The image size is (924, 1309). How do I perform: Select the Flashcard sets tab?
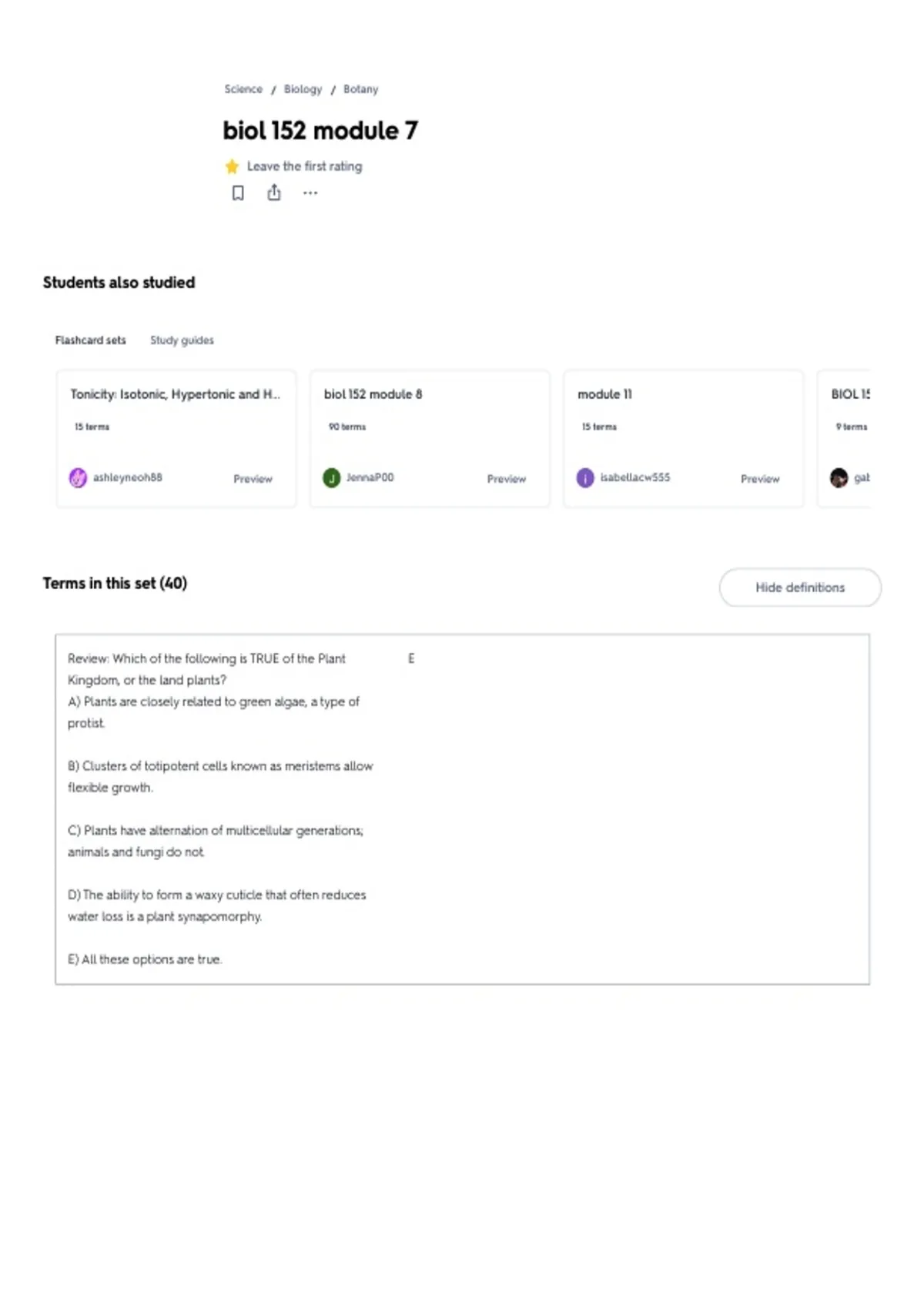90,340
